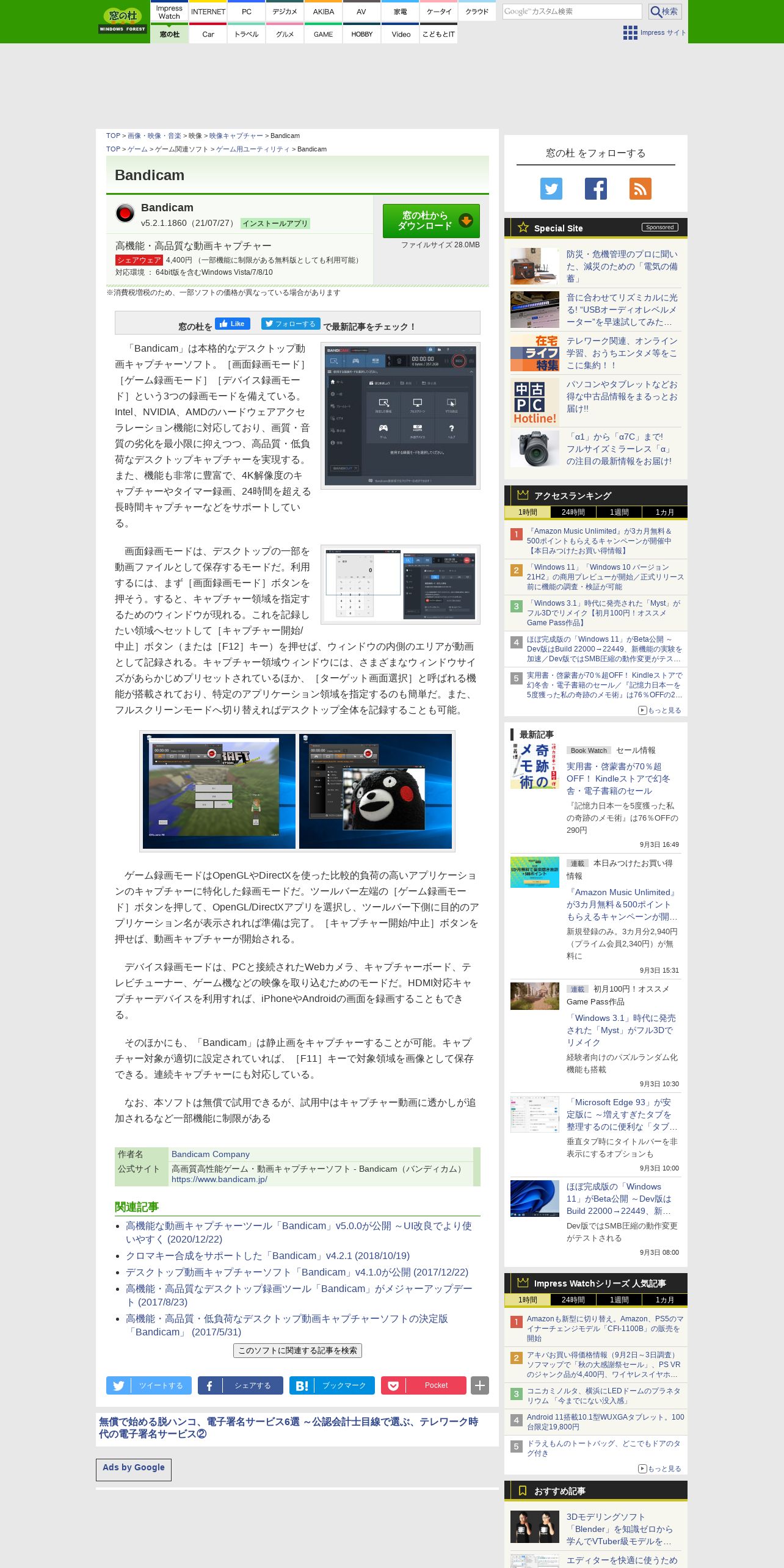The image size is (784, 1568).
Task: Click the Google custom search field
Action: (572, 12)
